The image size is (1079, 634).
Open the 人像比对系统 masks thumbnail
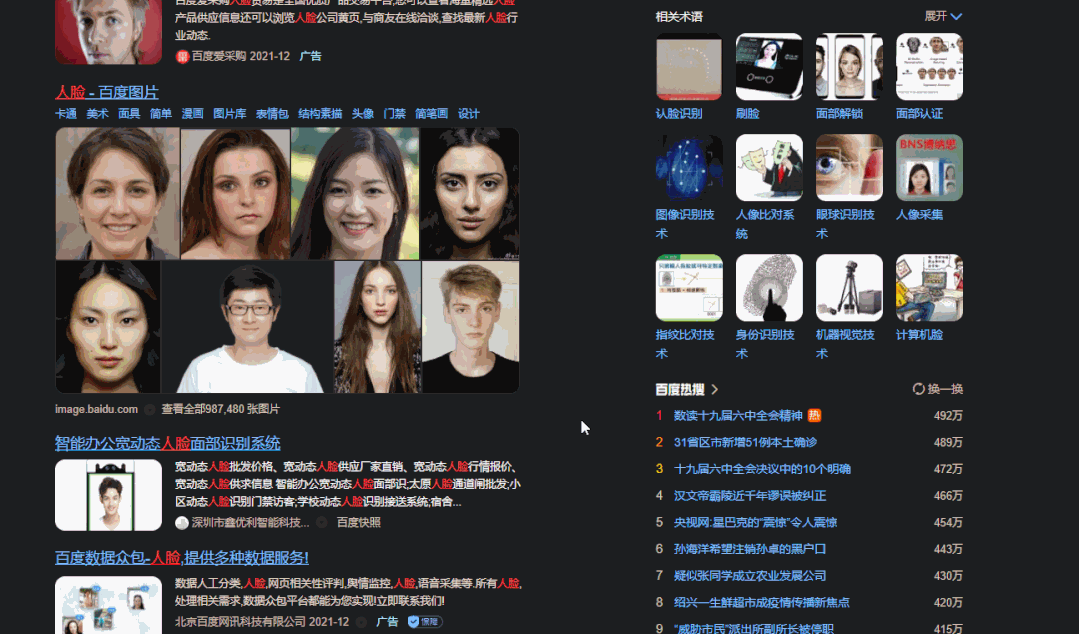pyautogui.click(x=769, y=167)
